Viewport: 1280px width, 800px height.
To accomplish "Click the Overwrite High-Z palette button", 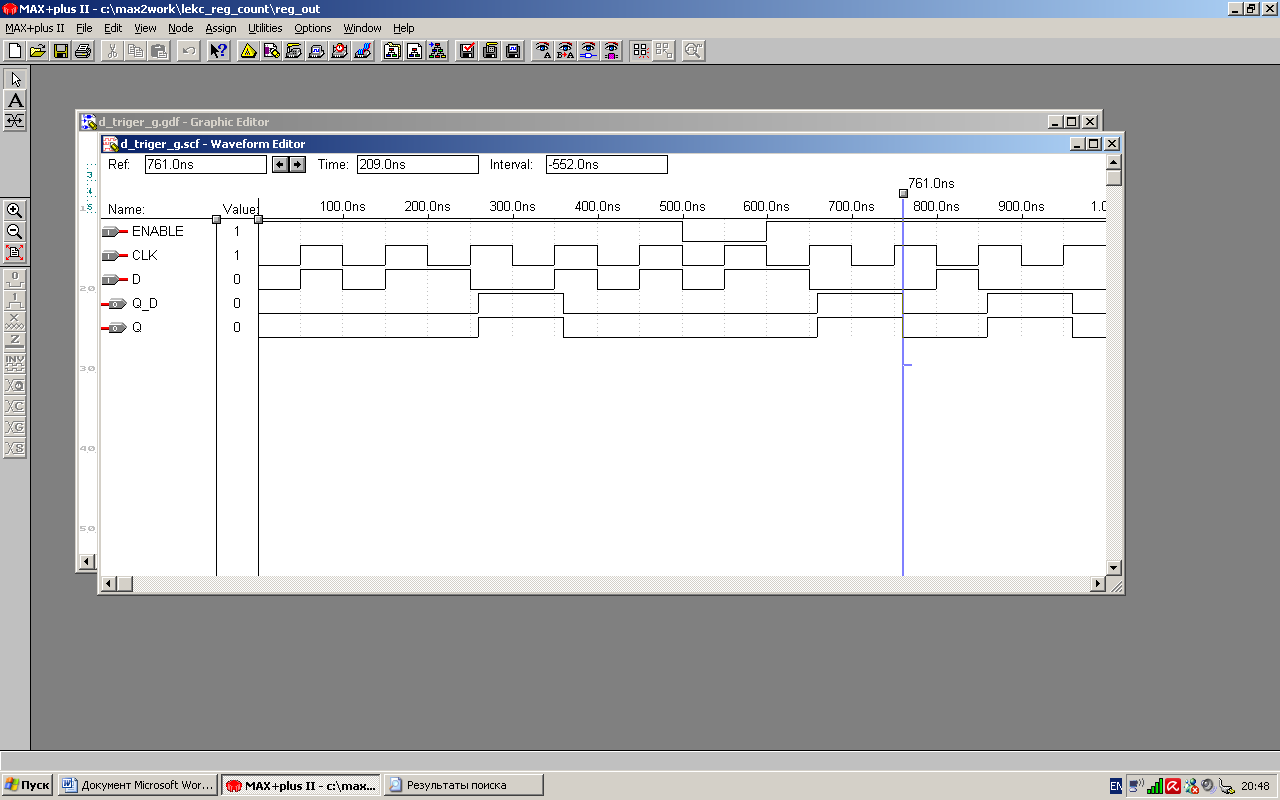I will pyautogui.click(x=15, y=341).
